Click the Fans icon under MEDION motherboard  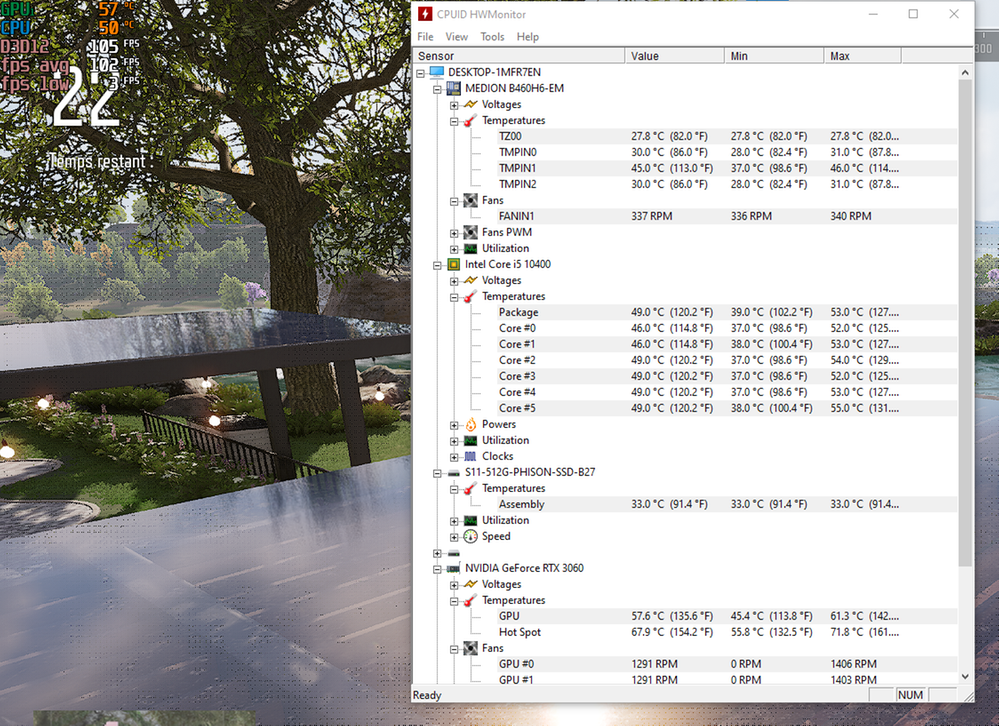[x=470, y=201]
